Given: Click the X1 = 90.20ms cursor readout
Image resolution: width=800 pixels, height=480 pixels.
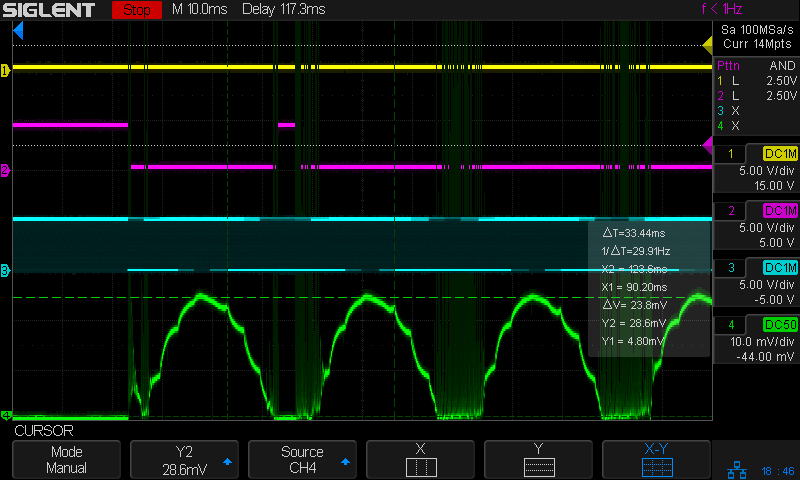Looking at the screenshot, I should point(634,287).
